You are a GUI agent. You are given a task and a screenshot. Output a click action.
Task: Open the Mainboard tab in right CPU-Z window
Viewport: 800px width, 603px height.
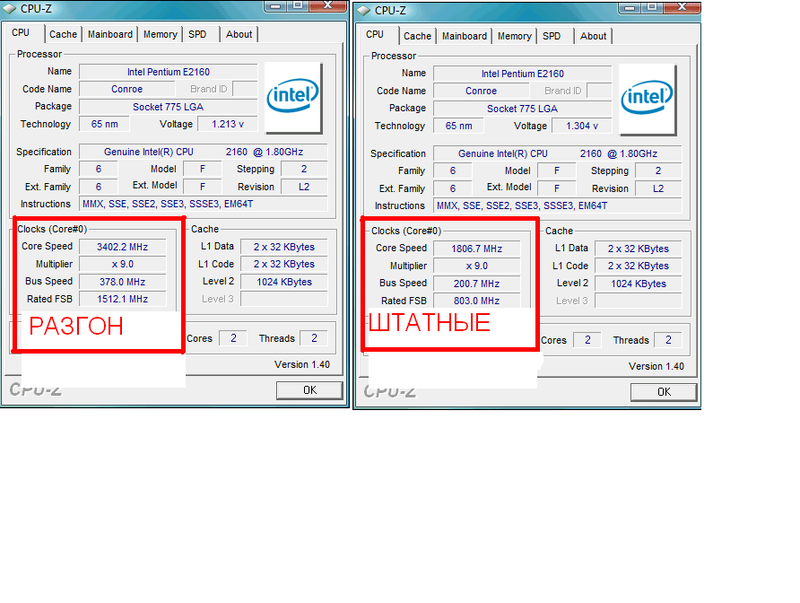tap(464, 36)
